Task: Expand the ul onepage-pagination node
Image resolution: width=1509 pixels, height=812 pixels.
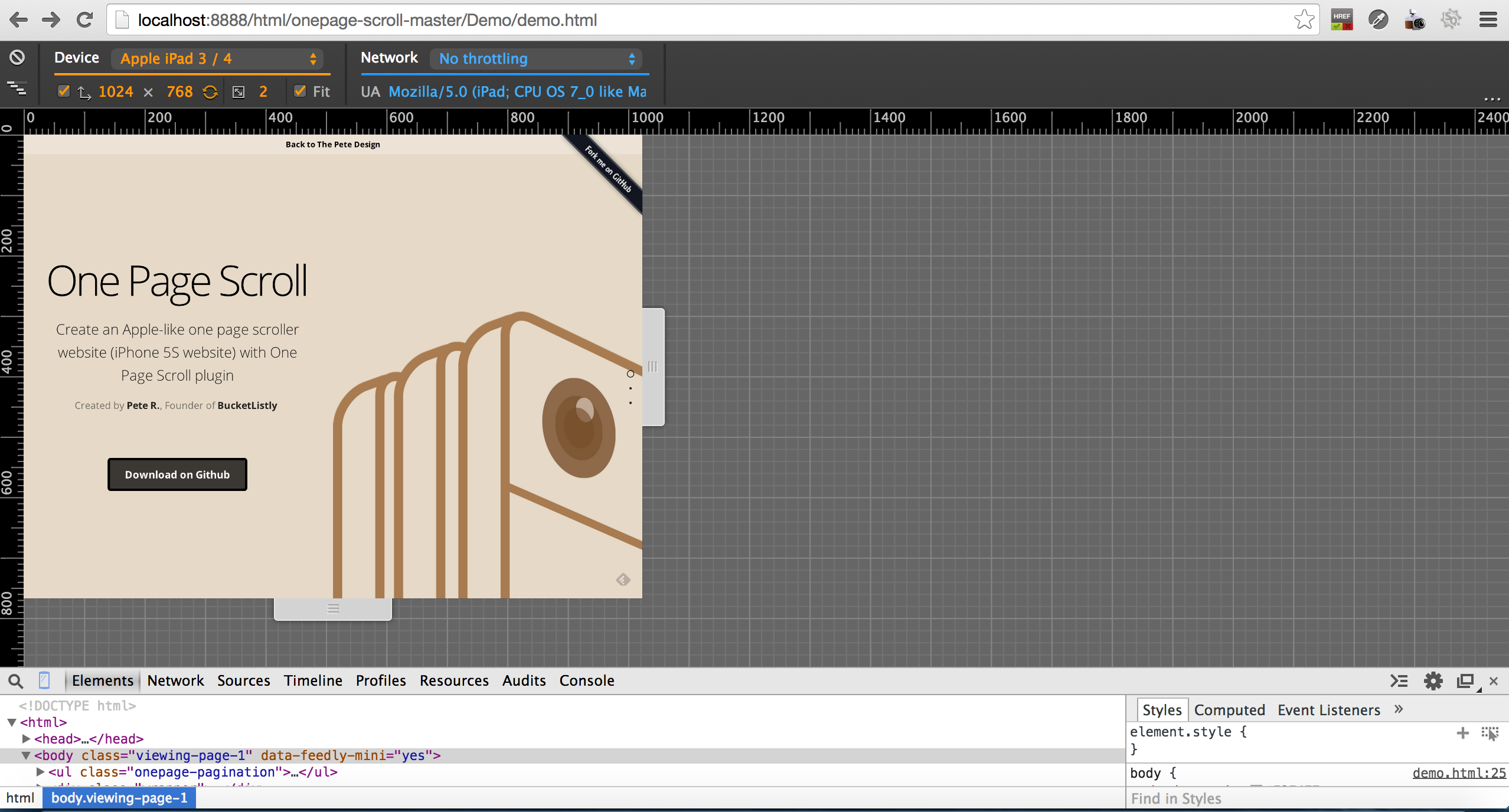Action: pos(40,772)
